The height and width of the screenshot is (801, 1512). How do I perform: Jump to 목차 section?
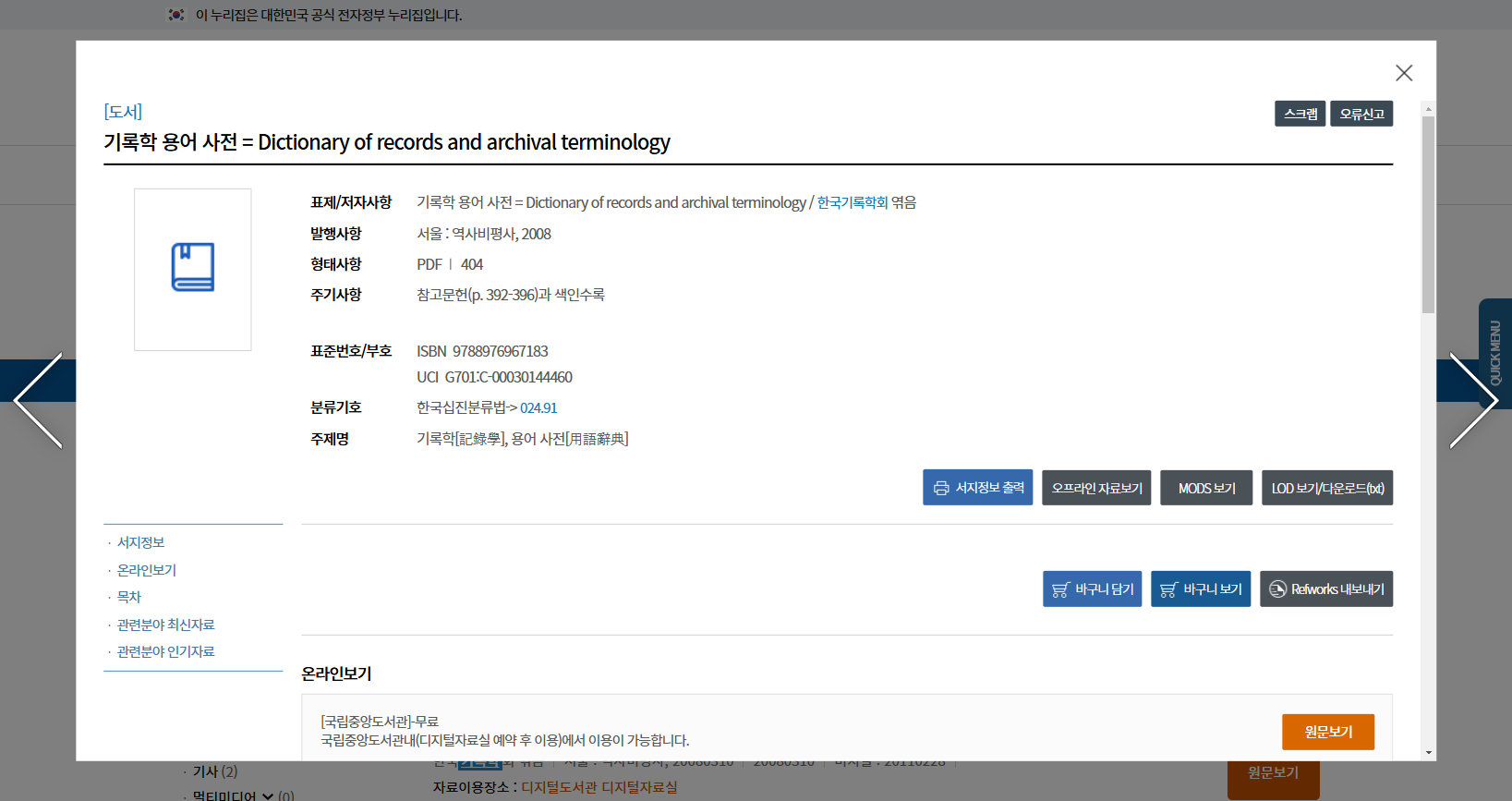[129, 597]
